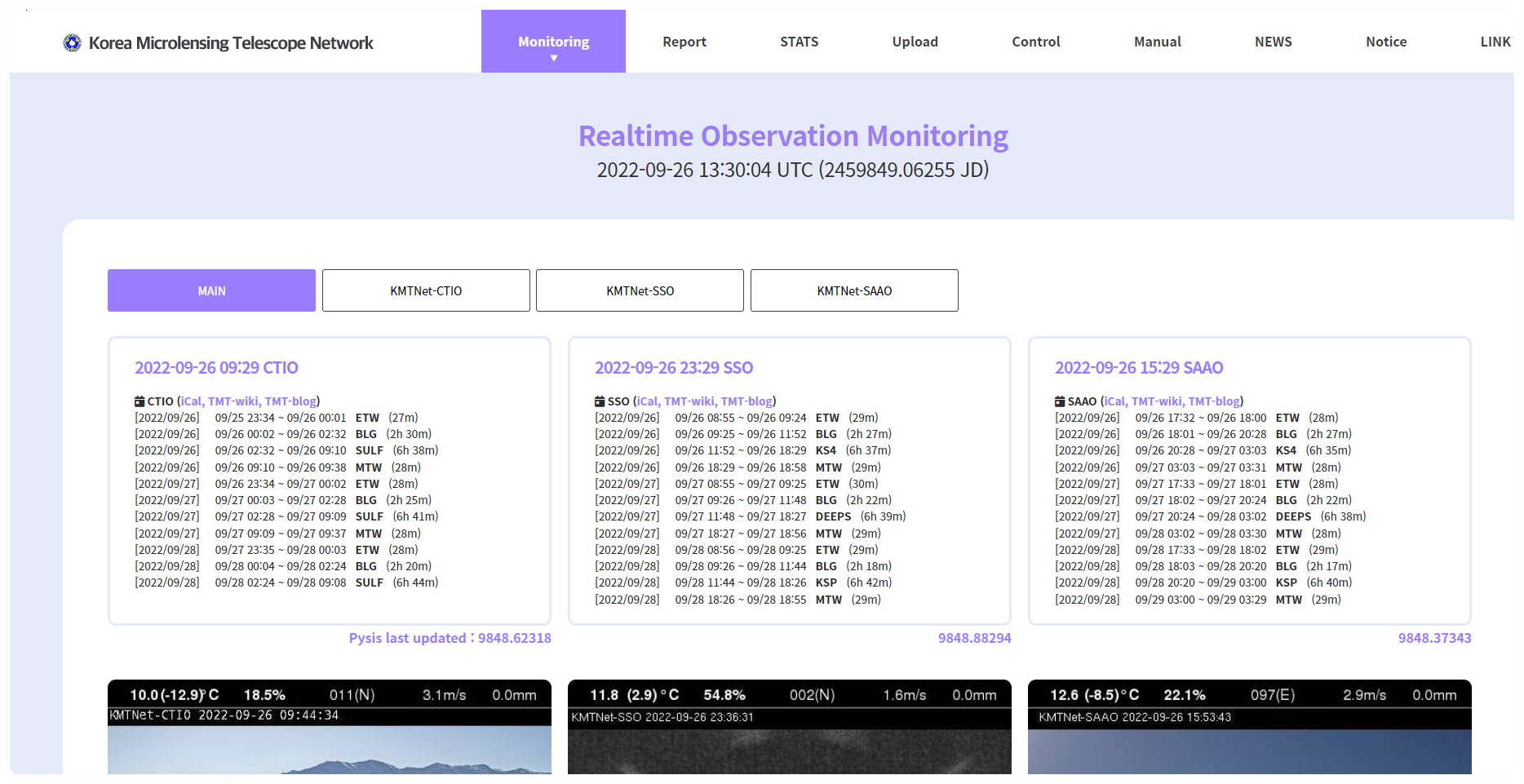Open the Report menu
This screenshot has width=1524, height=784.
pos(684,42)
